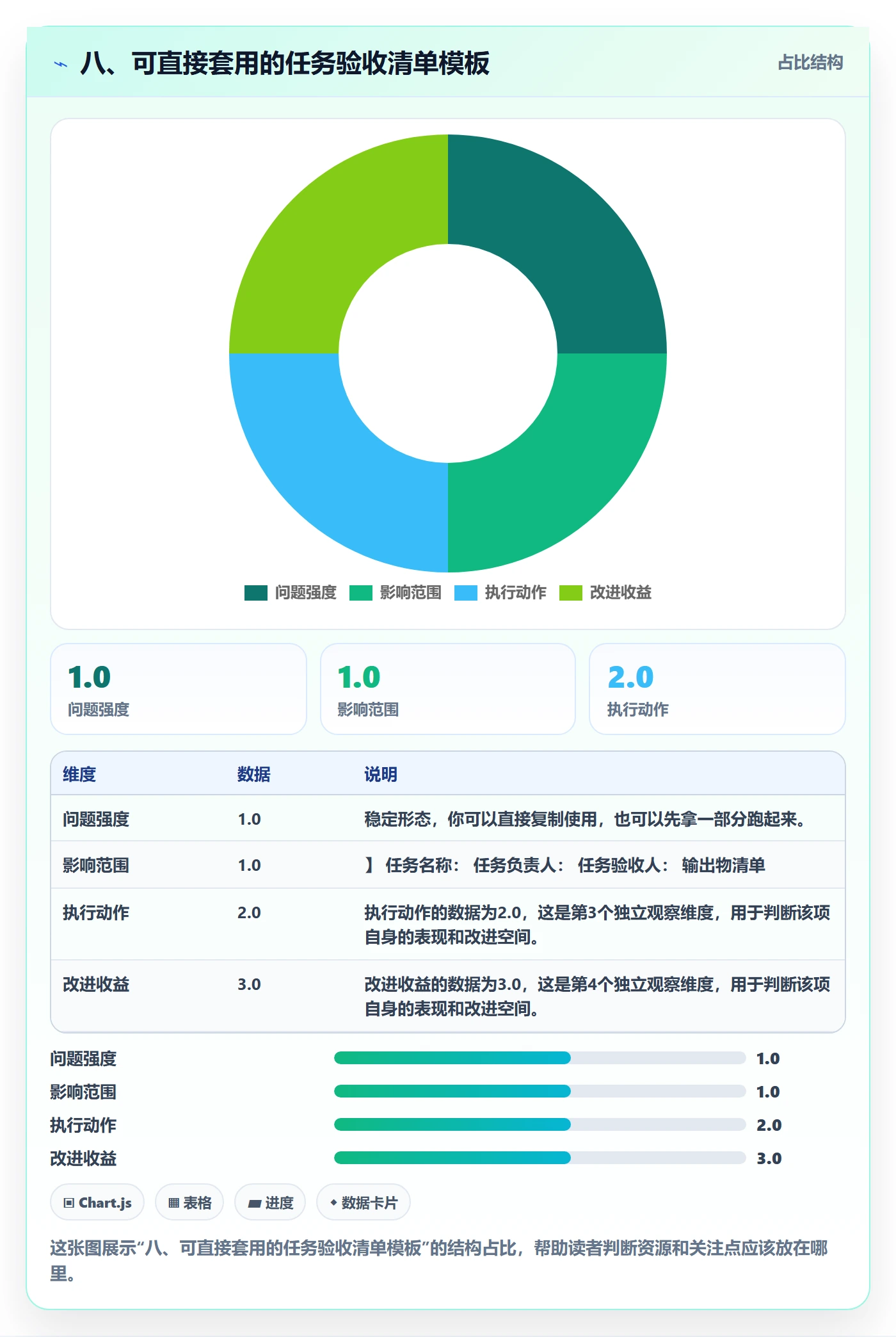Select the 执行动作 2.0 data card
The image size is (896, 1337).
tap(717, 689)
